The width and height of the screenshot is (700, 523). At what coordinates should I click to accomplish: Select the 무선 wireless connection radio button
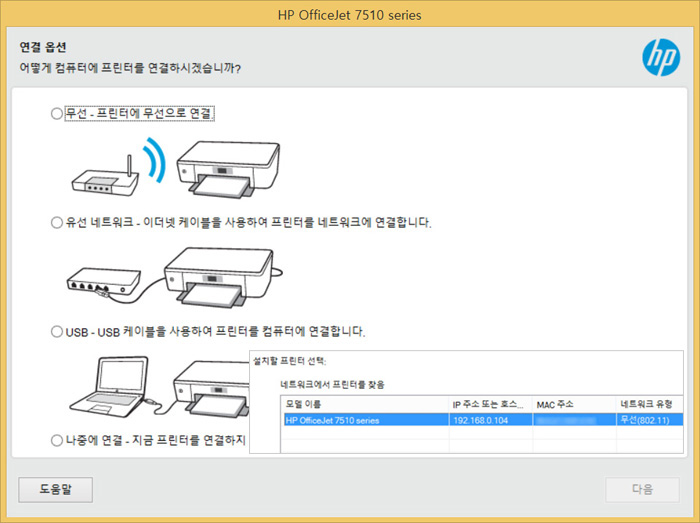(57, 113)
